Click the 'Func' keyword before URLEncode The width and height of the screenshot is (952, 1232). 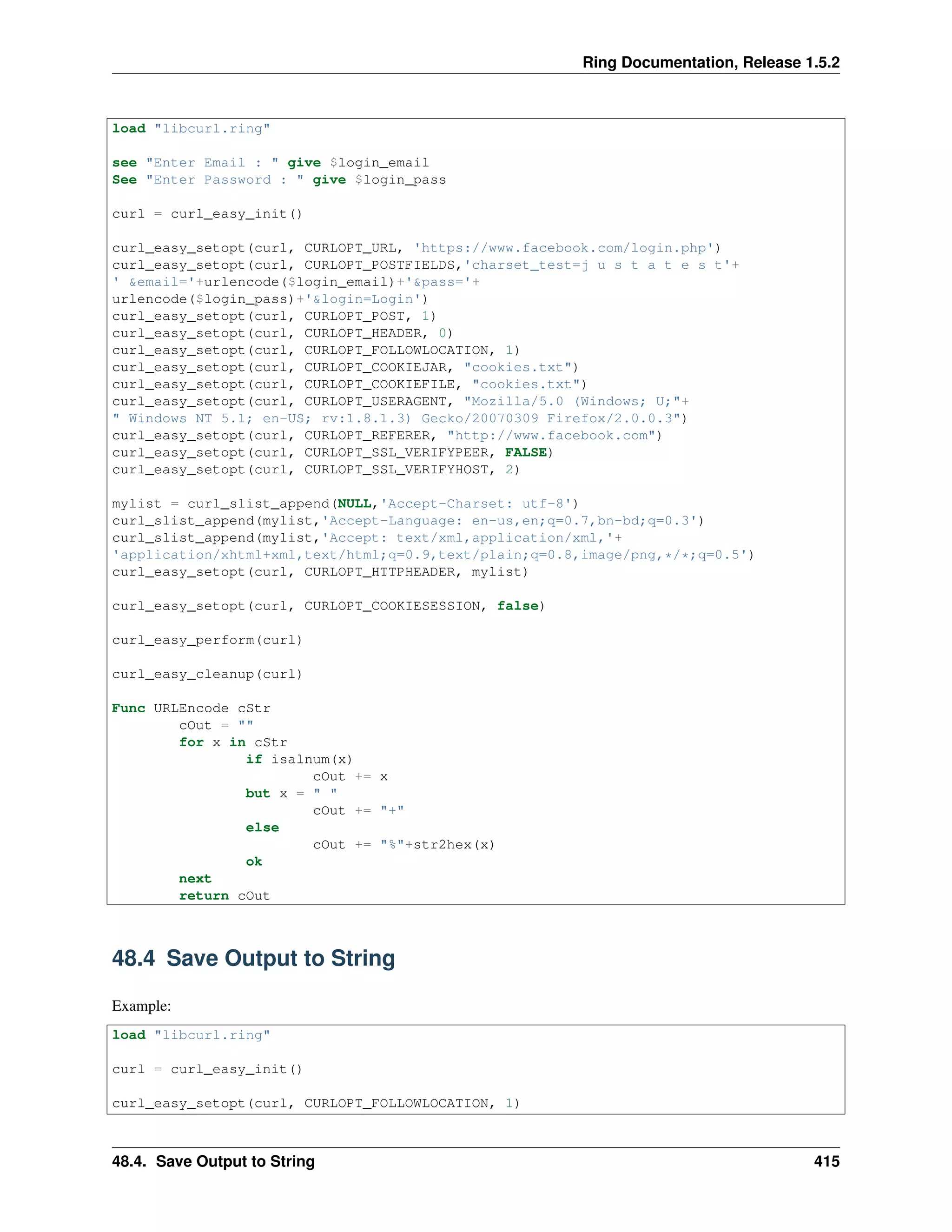(x=129, y=709)
